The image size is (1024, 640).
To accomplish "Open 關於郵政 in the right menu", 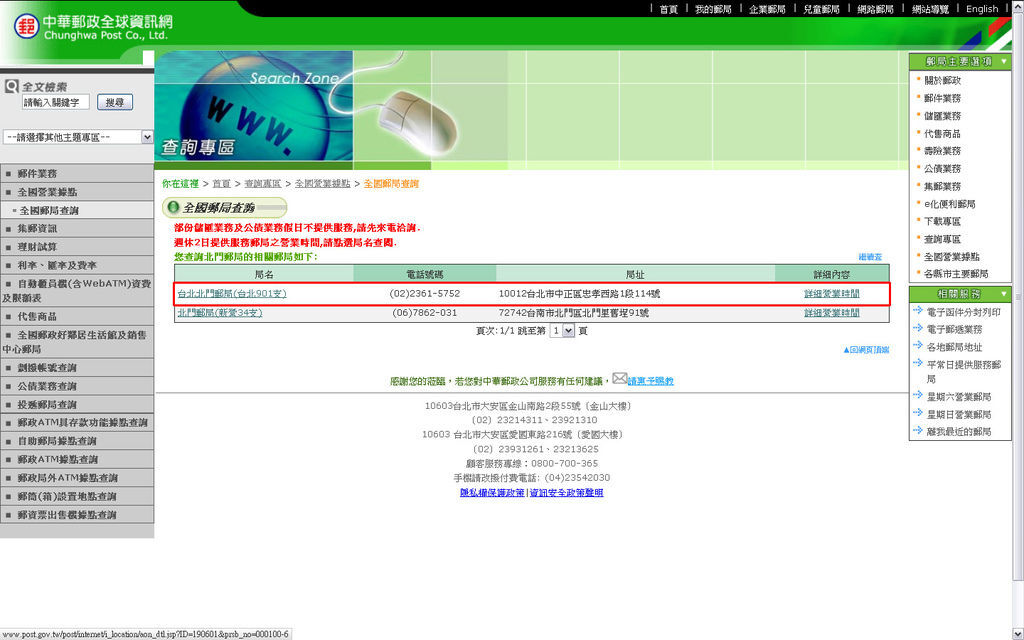I will click(942, 80).
